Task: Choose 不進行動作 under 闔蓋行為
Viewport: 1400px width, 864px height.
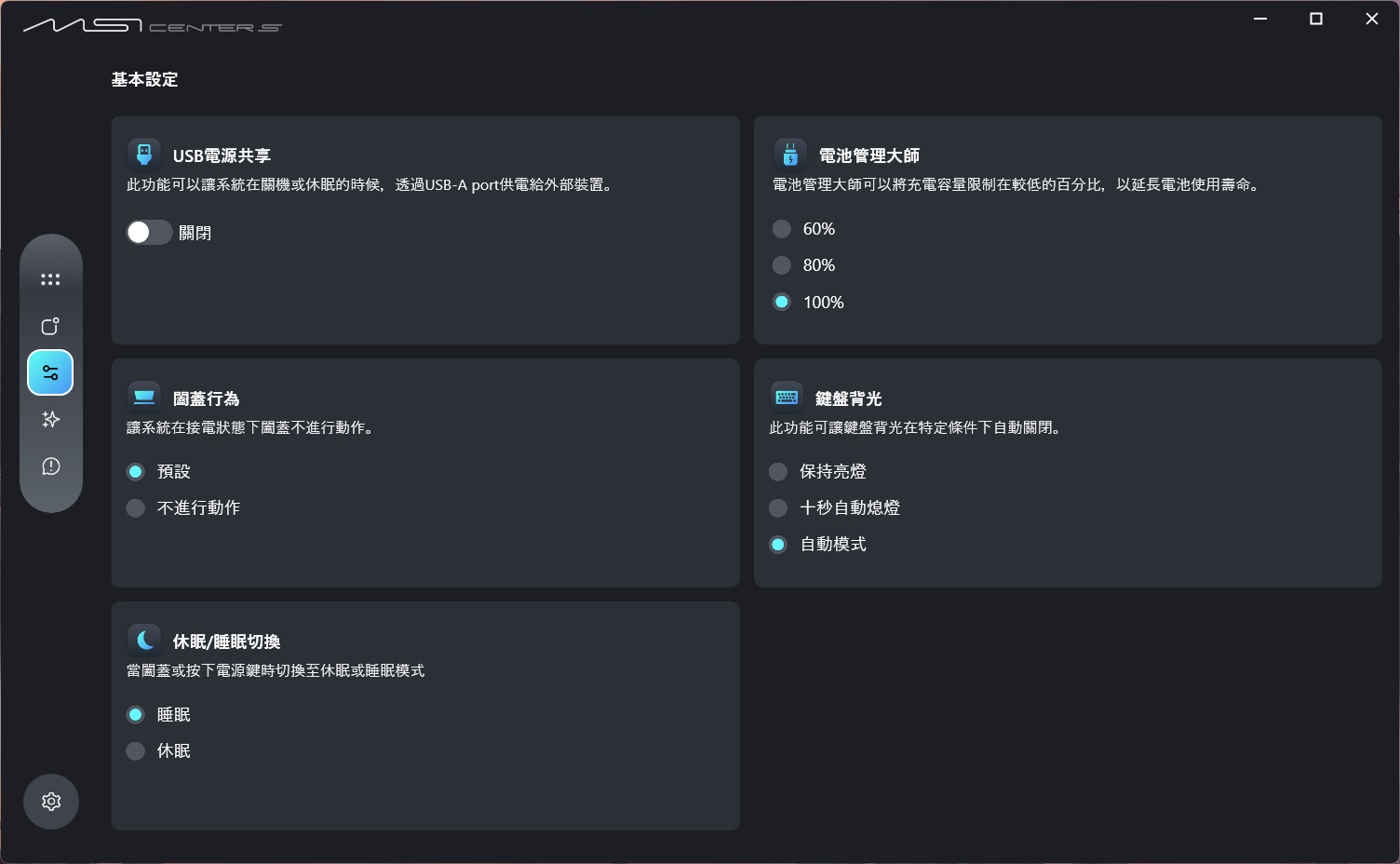Action: pos(135,507)
